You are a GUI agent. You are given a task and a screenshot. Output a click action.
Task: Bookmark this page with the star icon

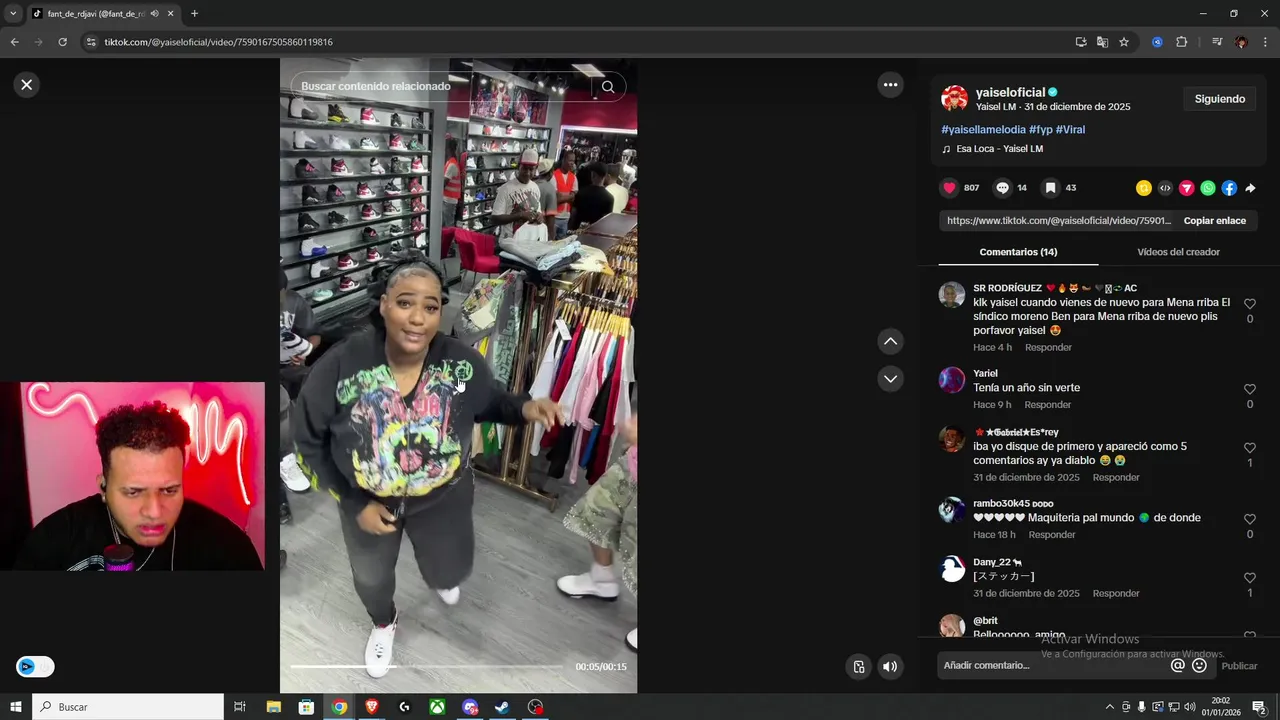pos(1124,42)
